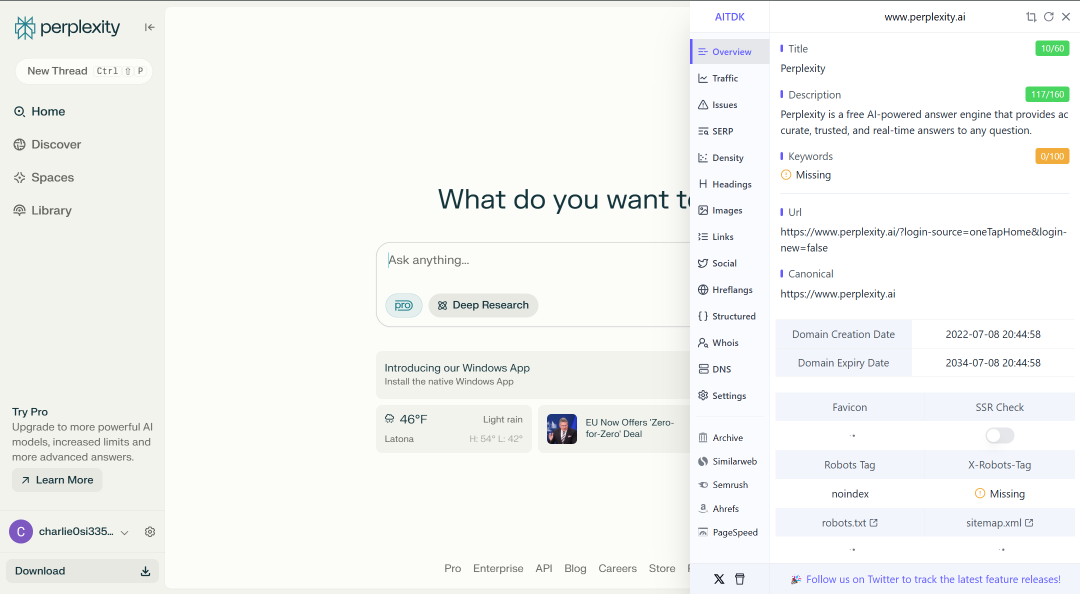This screenshot has width=1080, height=594.
Task: Open PageSpeed external tool
Action: 729,533
